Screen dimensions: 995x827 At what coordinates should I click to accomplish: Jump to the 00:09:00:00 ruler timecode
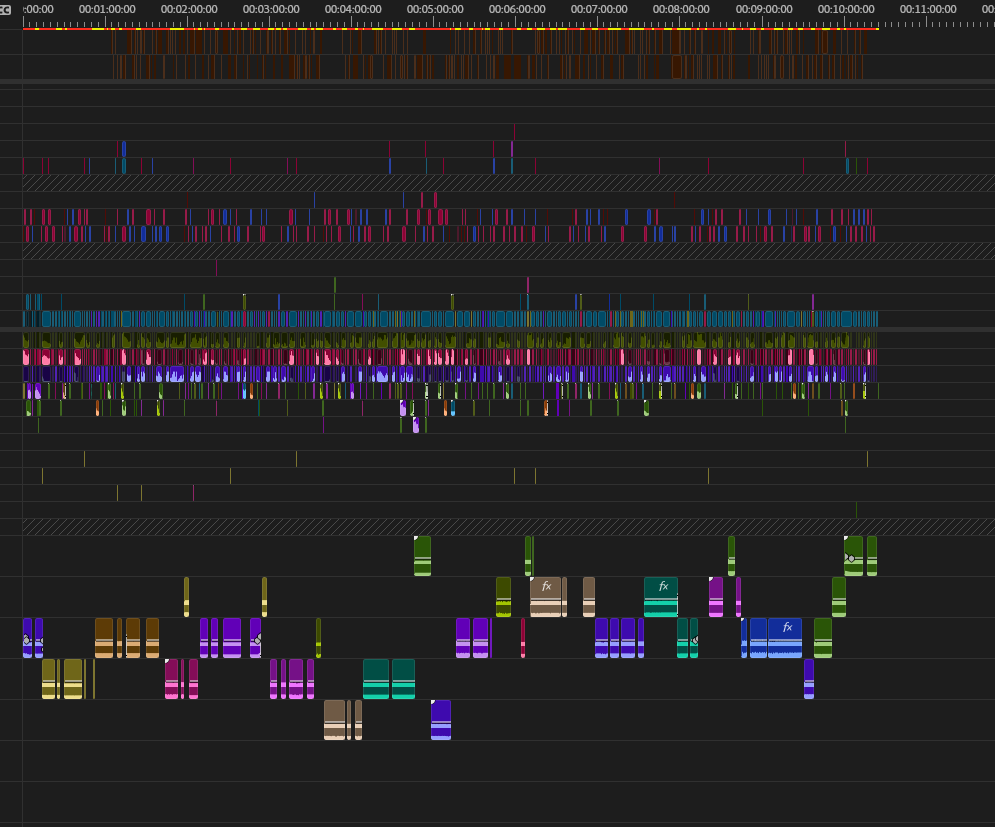click(764, 10)
